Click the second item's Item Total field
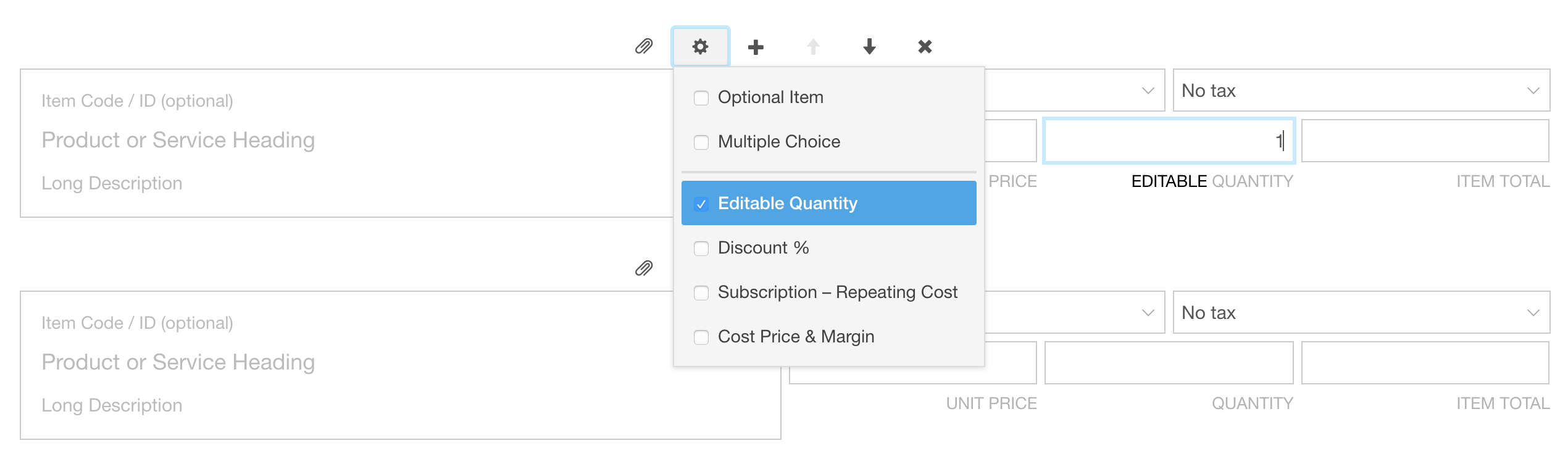1568x459 pixels. click(1425, 363)
